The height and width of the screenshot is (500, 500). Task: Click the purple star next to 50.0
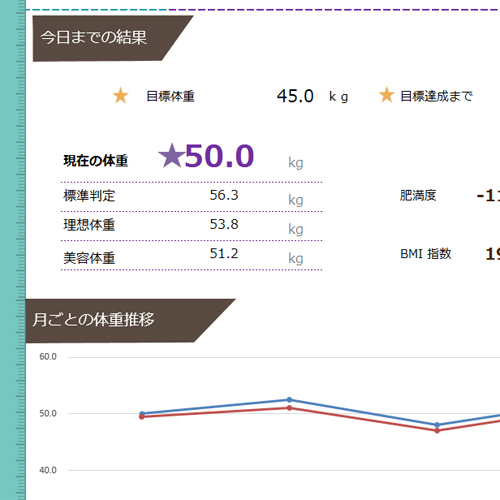click(x=171, y=155)
